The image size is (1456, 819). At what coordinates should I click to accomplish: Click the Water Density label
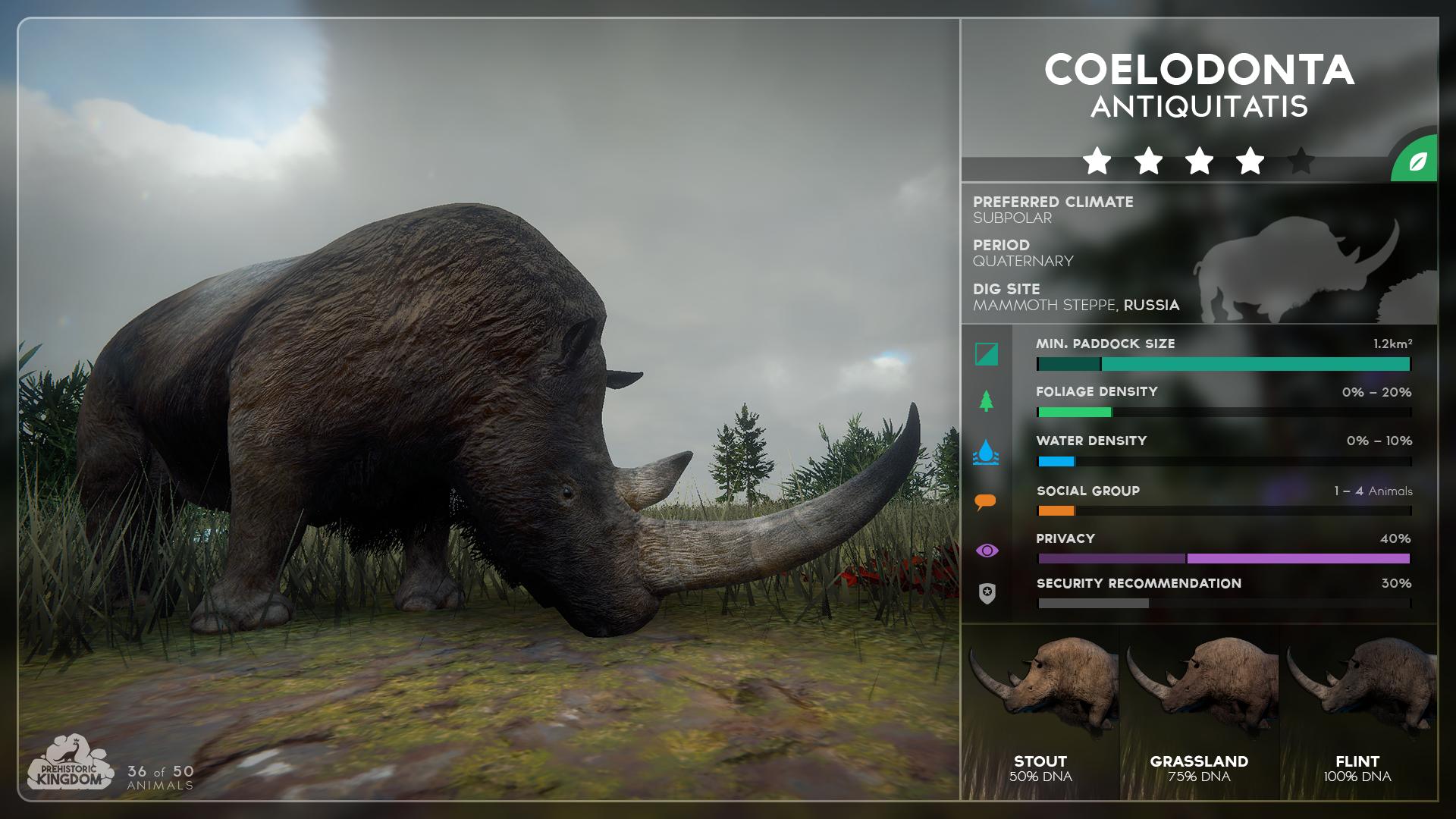1092,441
